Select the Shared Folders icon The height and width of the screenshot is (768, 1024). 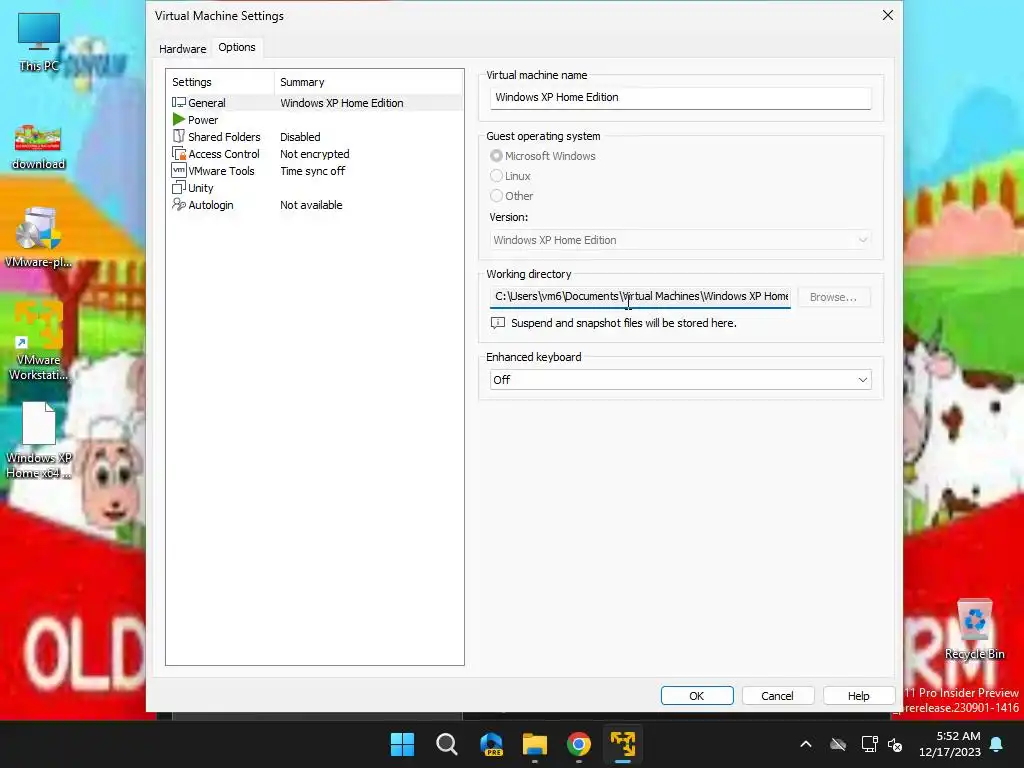[x=178, y=136]
